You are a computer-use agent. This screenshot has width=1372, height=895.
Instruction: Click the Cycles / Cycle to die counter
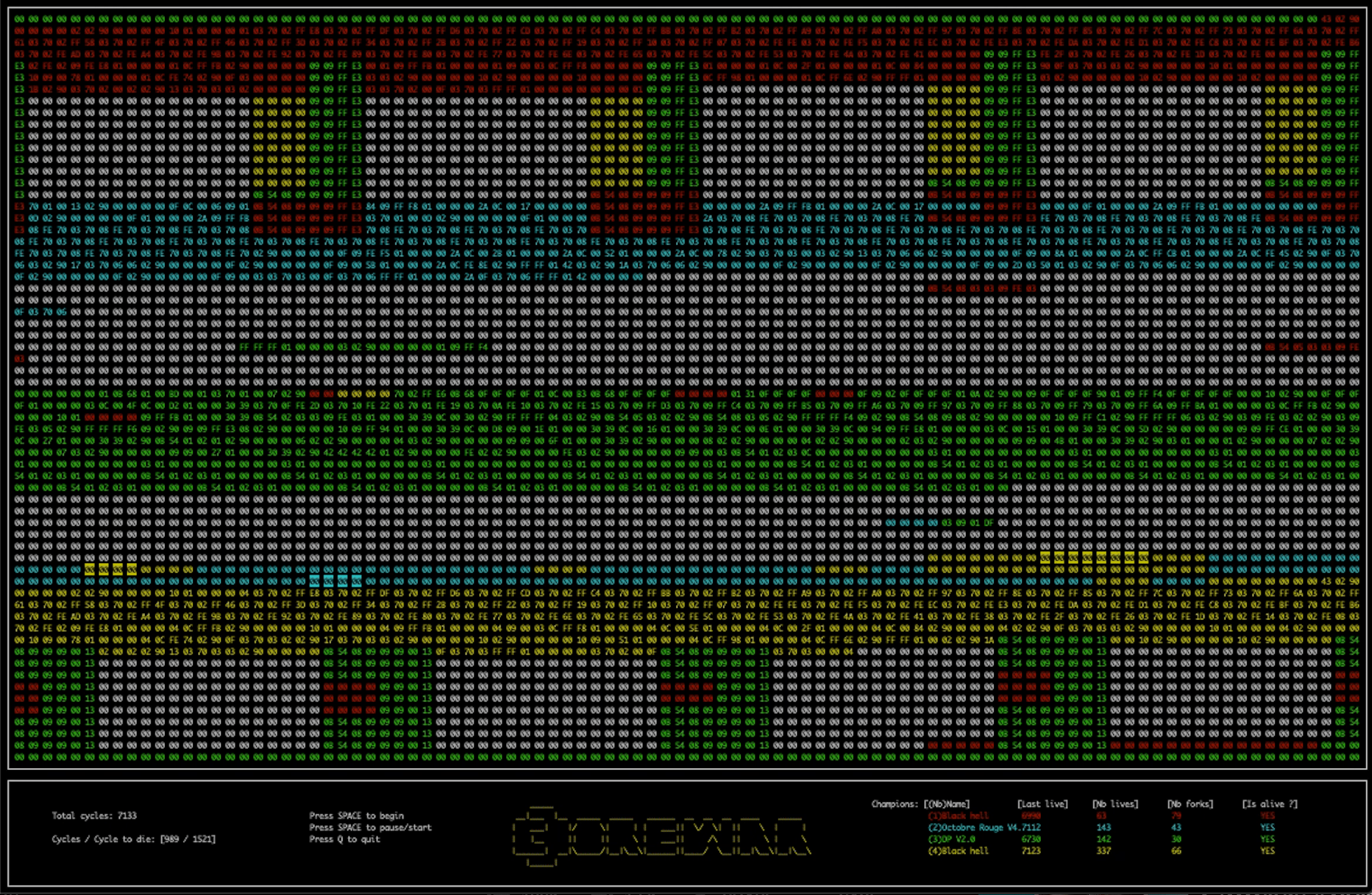pos(134,839)
